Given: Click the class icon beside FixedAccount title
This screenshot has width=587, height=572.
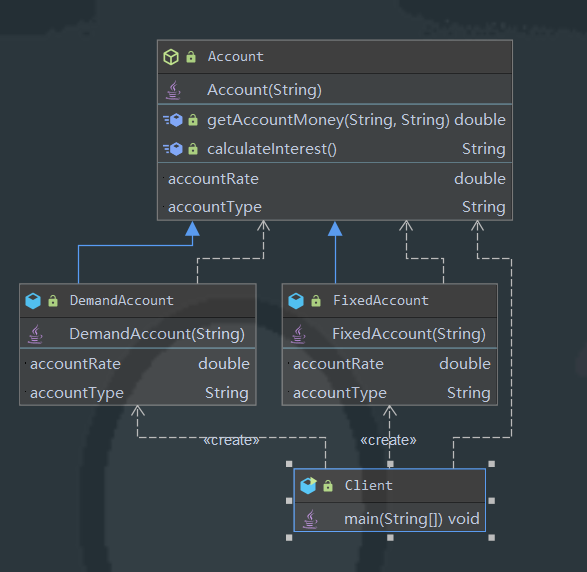Looking at the screenshot, I should pos(296,301).
